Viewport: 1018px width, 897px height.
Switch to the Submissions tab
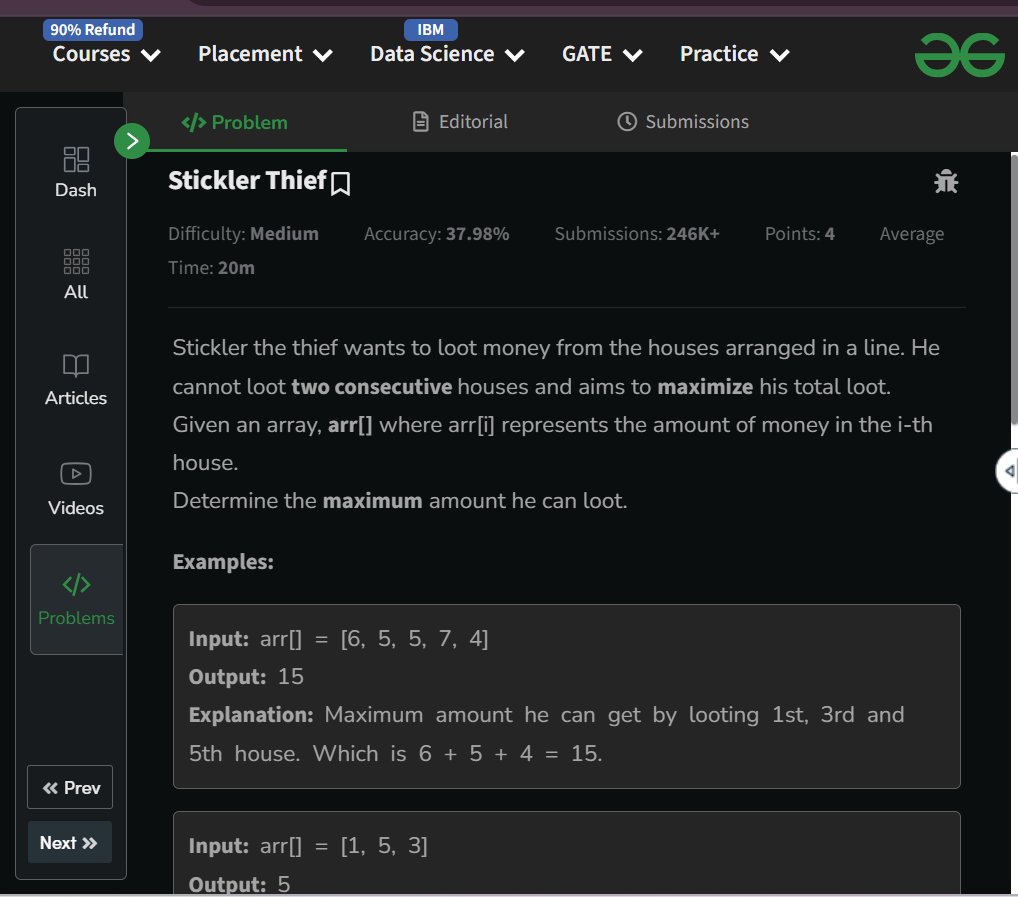coord(682,121)
